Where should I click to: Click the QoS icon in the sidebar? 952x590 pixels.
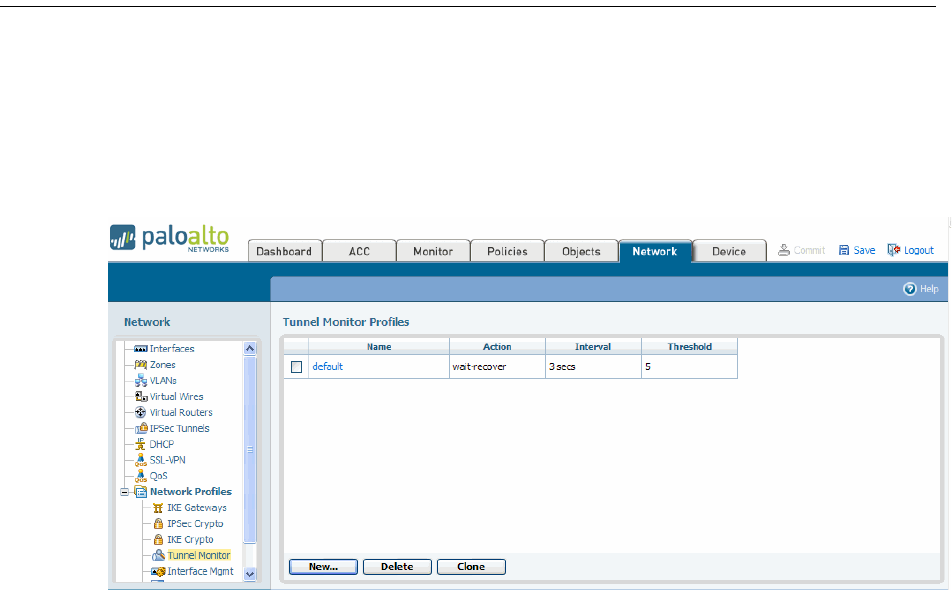(x=140, y=476)
